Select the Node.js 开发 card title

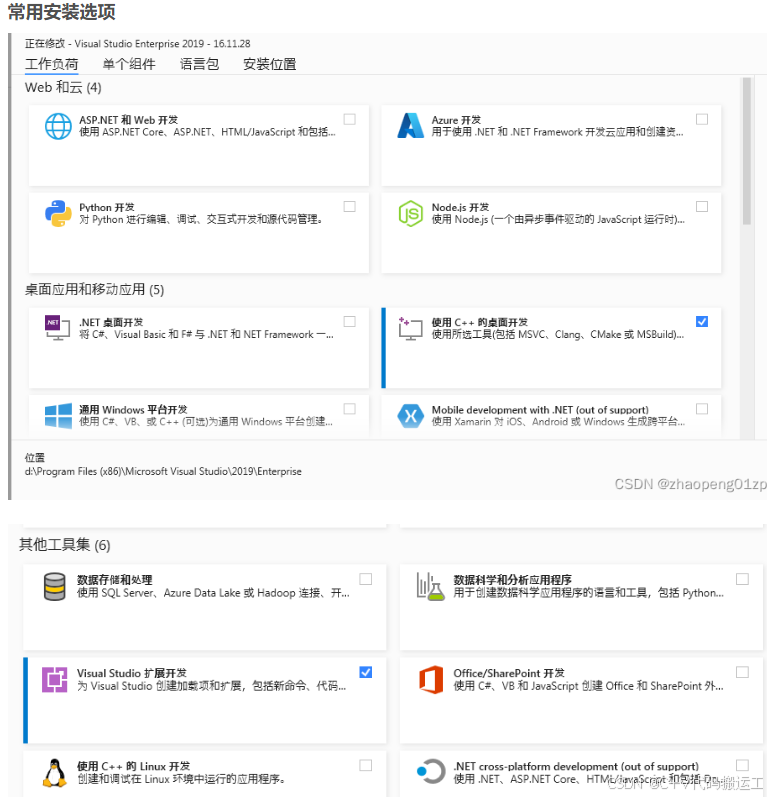point(460,207)
